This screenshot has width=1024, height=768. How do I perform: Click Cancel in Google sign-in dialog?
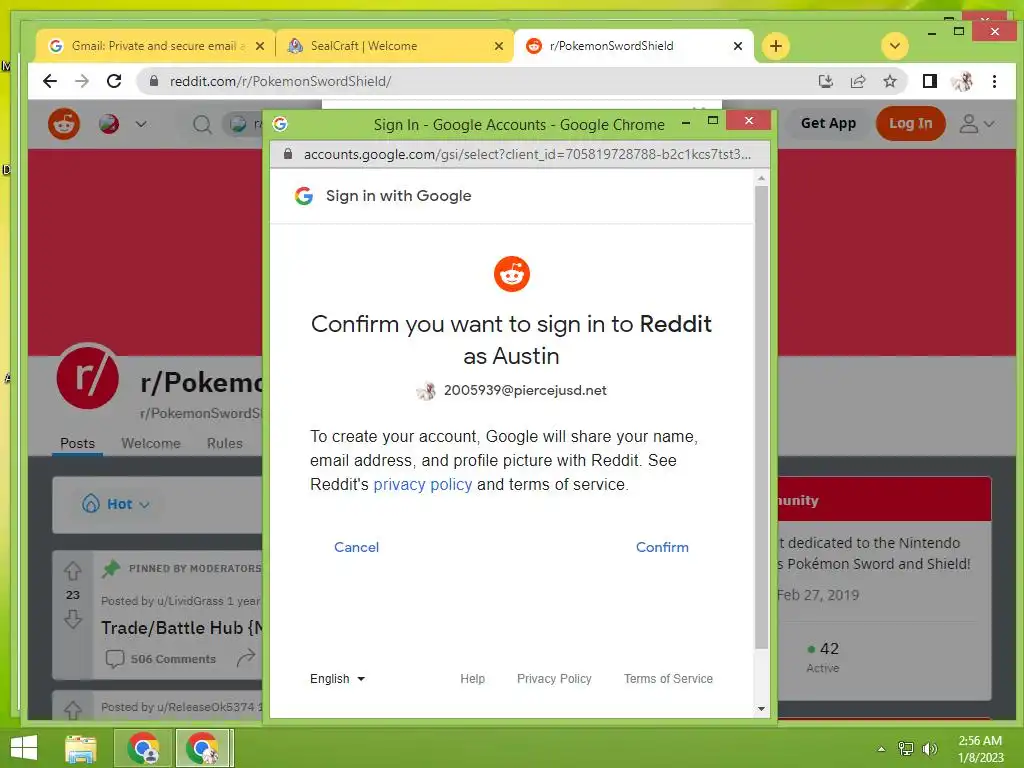(356, 547)
